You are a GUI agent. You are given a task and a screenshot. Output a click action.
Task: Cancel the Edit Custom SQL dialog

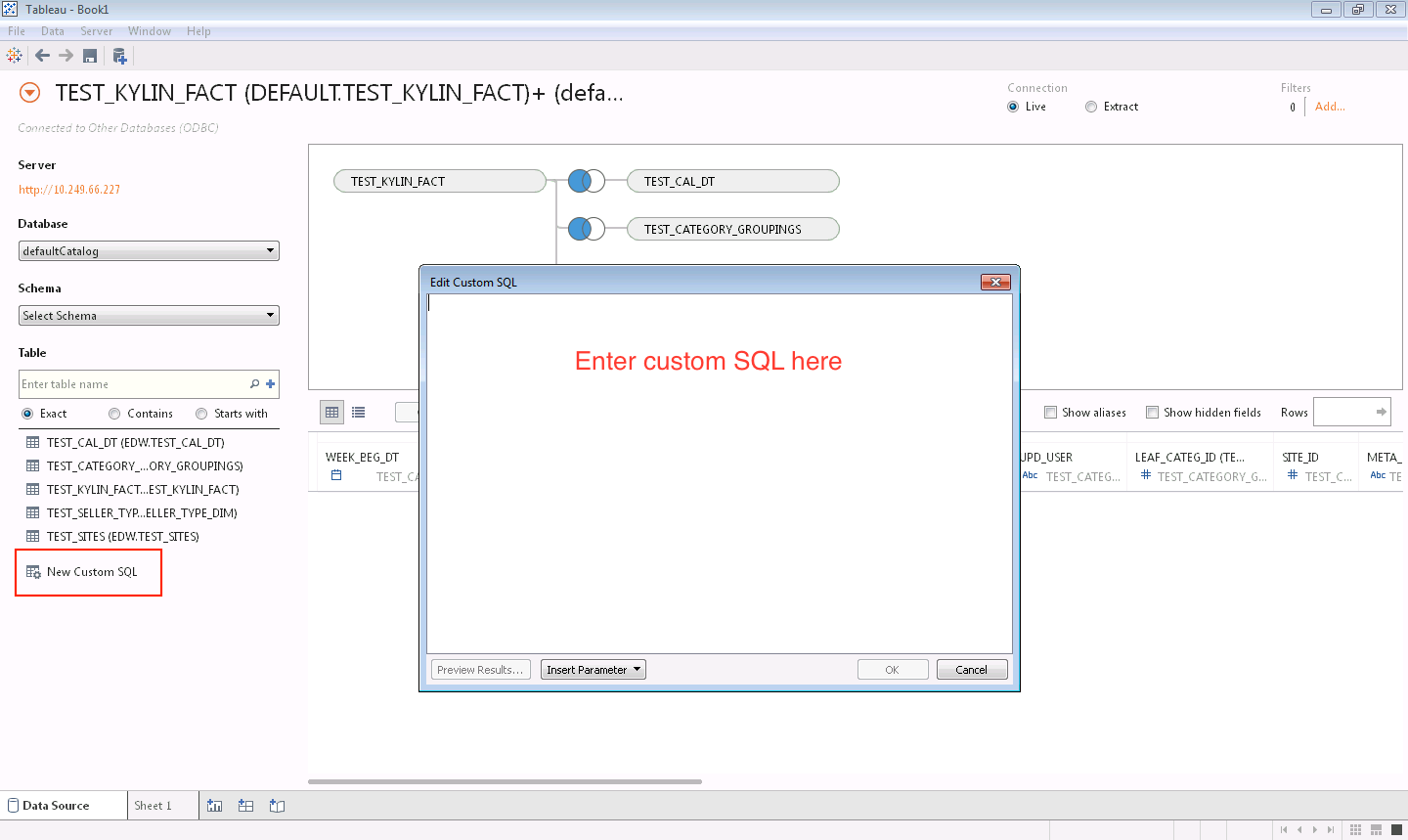pyautogui.click(x=971, y=670)
